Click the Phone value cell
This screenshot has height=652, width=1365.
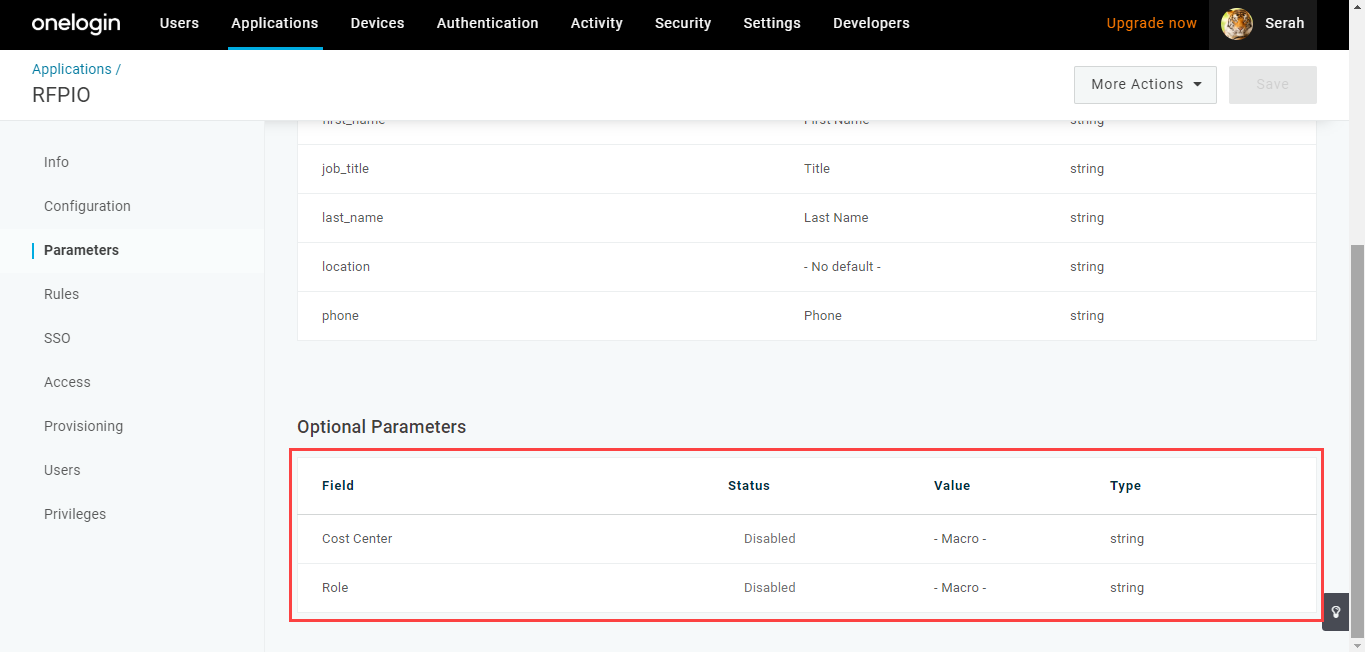coord(823,316)
